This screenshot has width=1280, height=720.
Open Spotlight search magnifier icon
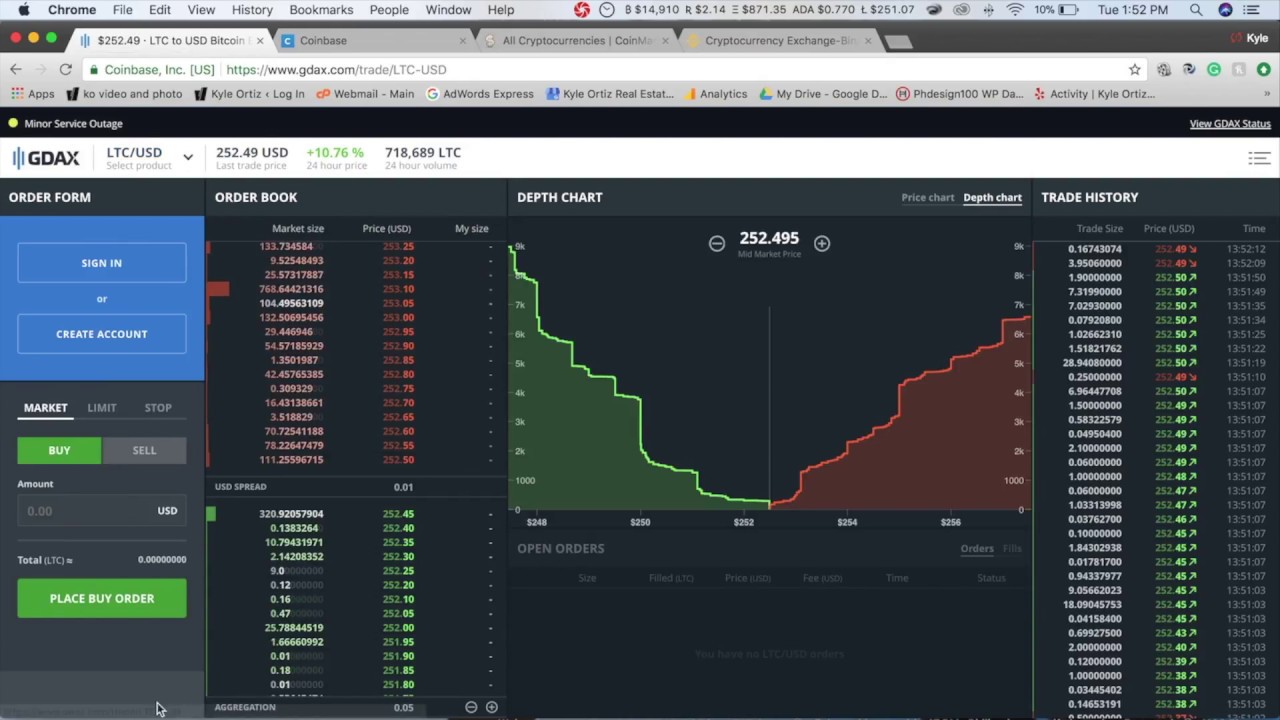[1196, 10]
